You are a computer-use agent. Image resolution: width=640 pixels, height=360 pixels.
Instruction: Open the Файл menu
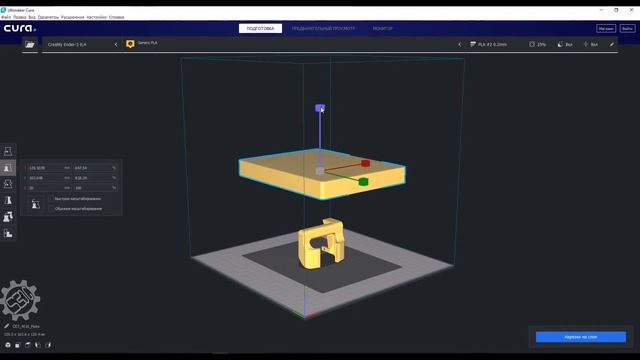point(6,17)
